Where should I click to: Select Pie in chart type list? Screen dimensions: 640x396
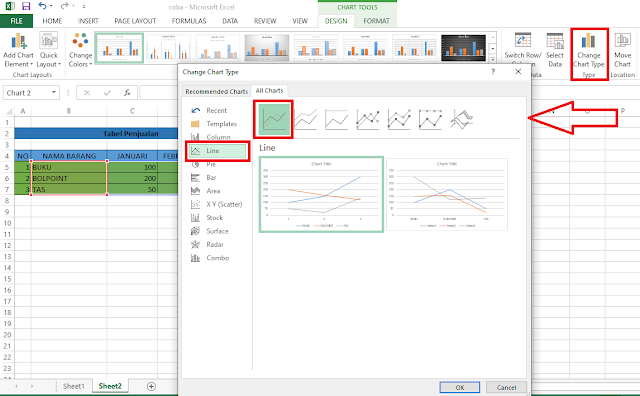[211, 164]
